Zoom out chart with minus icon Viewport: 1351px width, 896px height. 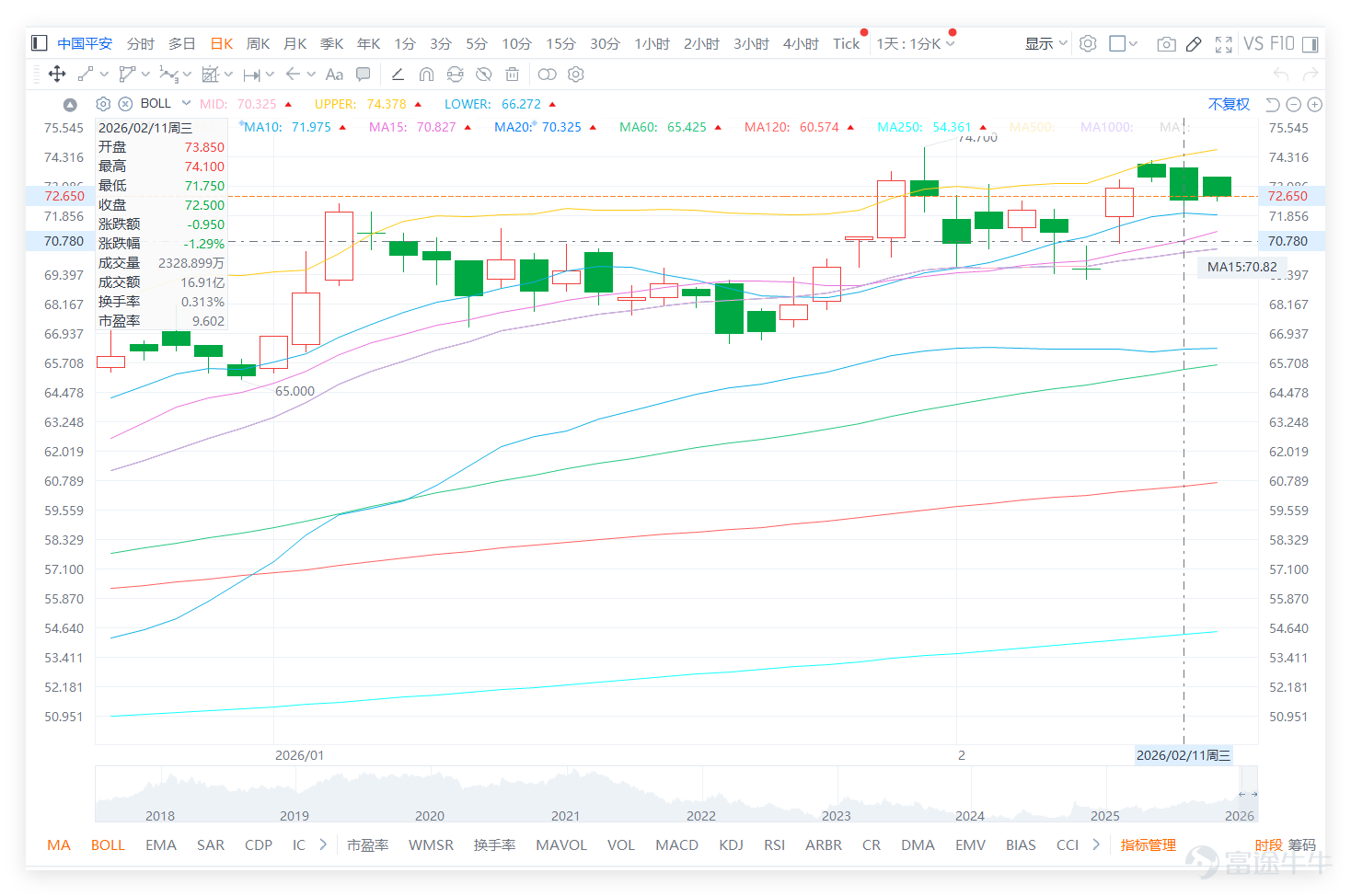1293,104
